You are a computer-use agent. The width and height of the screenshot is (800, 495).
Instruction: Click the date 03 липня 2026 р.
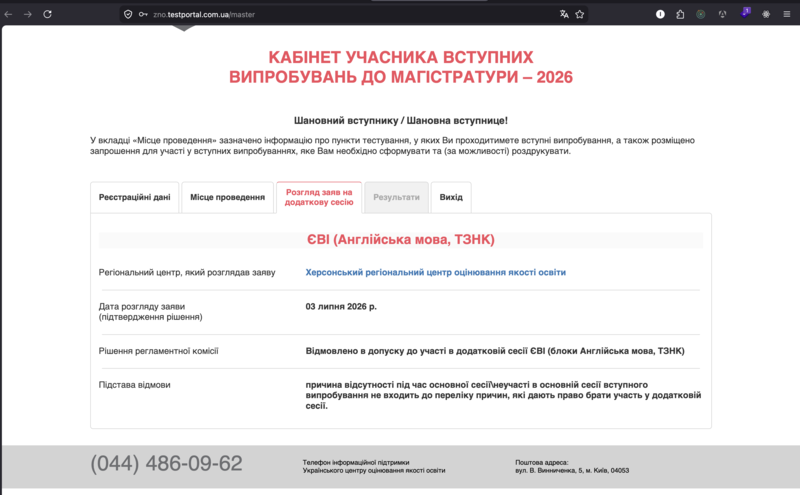(341, 307)
